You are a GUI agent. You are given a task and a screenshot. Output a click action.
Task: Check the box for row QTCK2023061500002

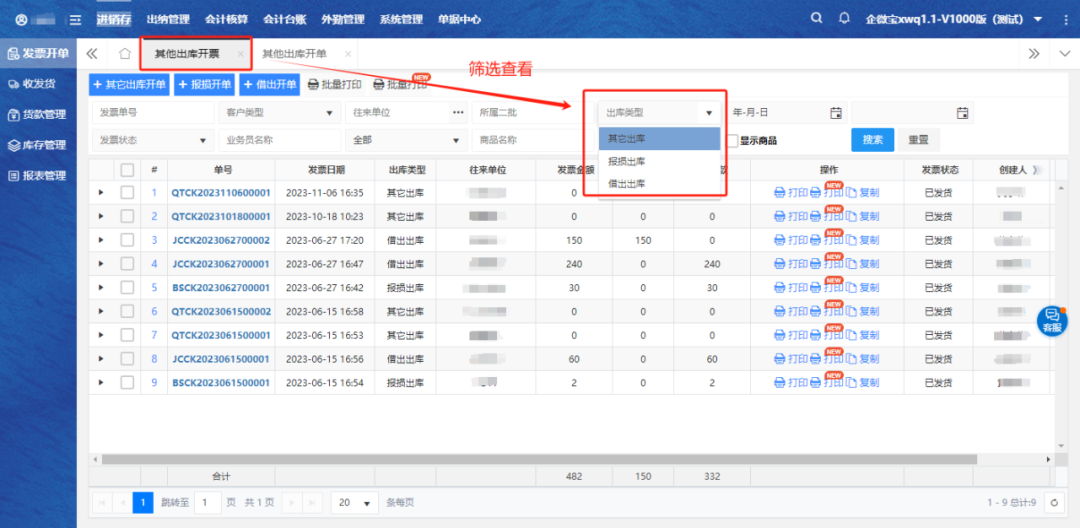coord(127,311)
